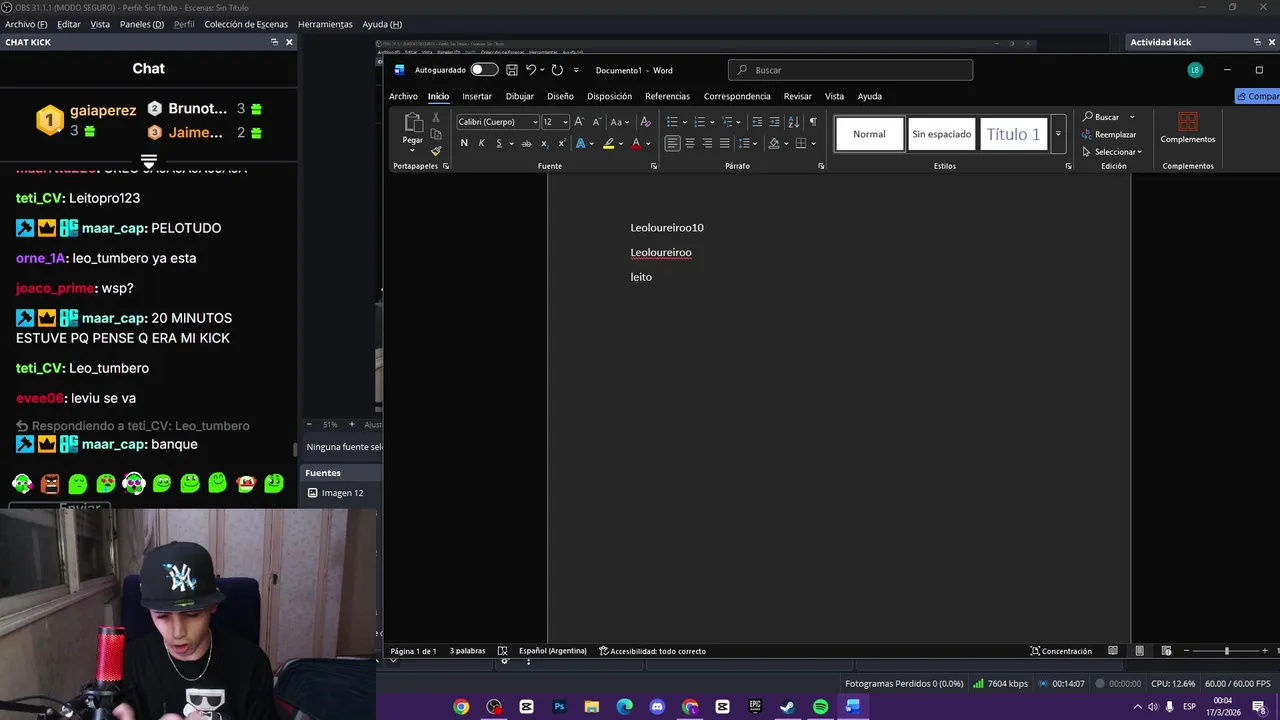Viewport: 1280px width, 720px height.
Task: Open the OBS Herramientas menu
Action: (325, 24)
